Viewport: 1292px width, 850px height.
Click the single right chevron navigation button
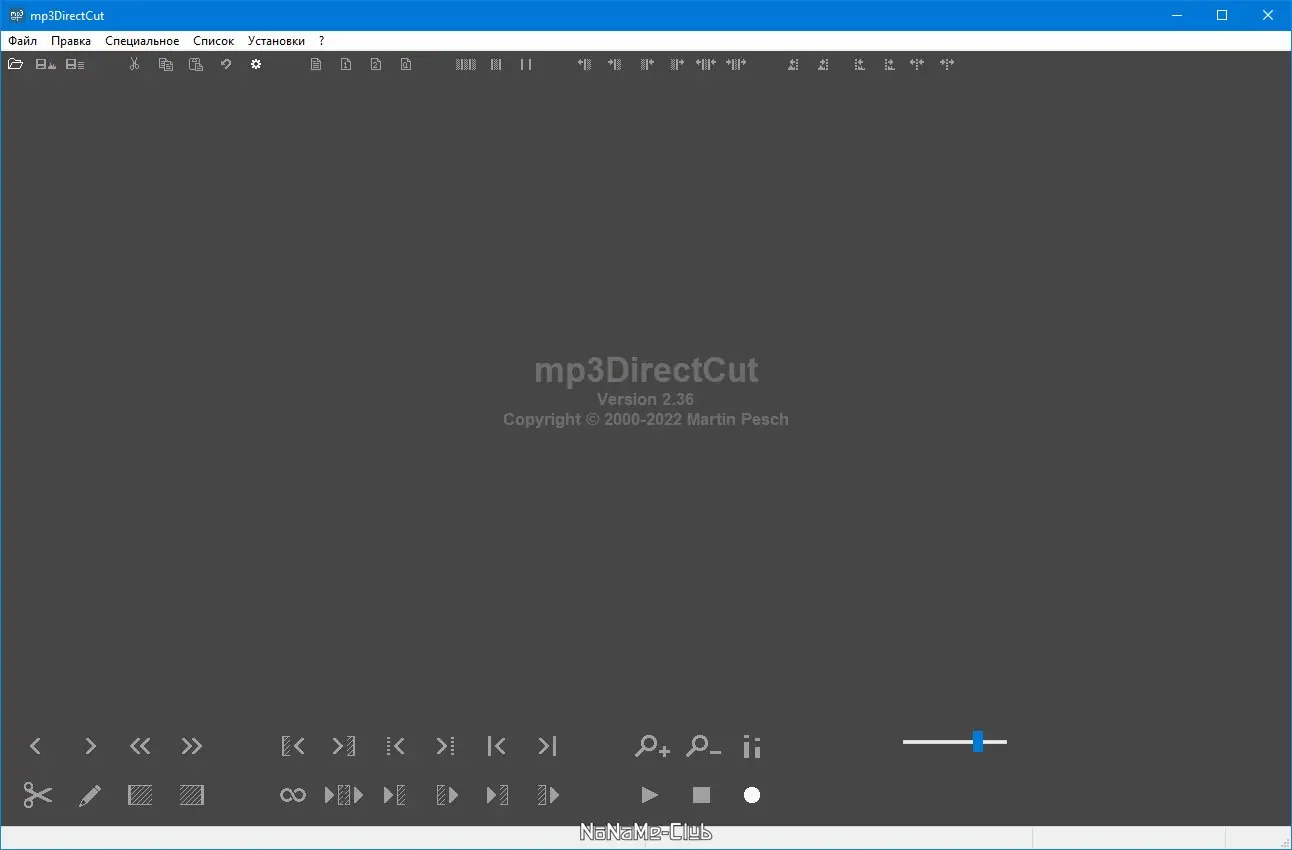click(x=90, y=746)
